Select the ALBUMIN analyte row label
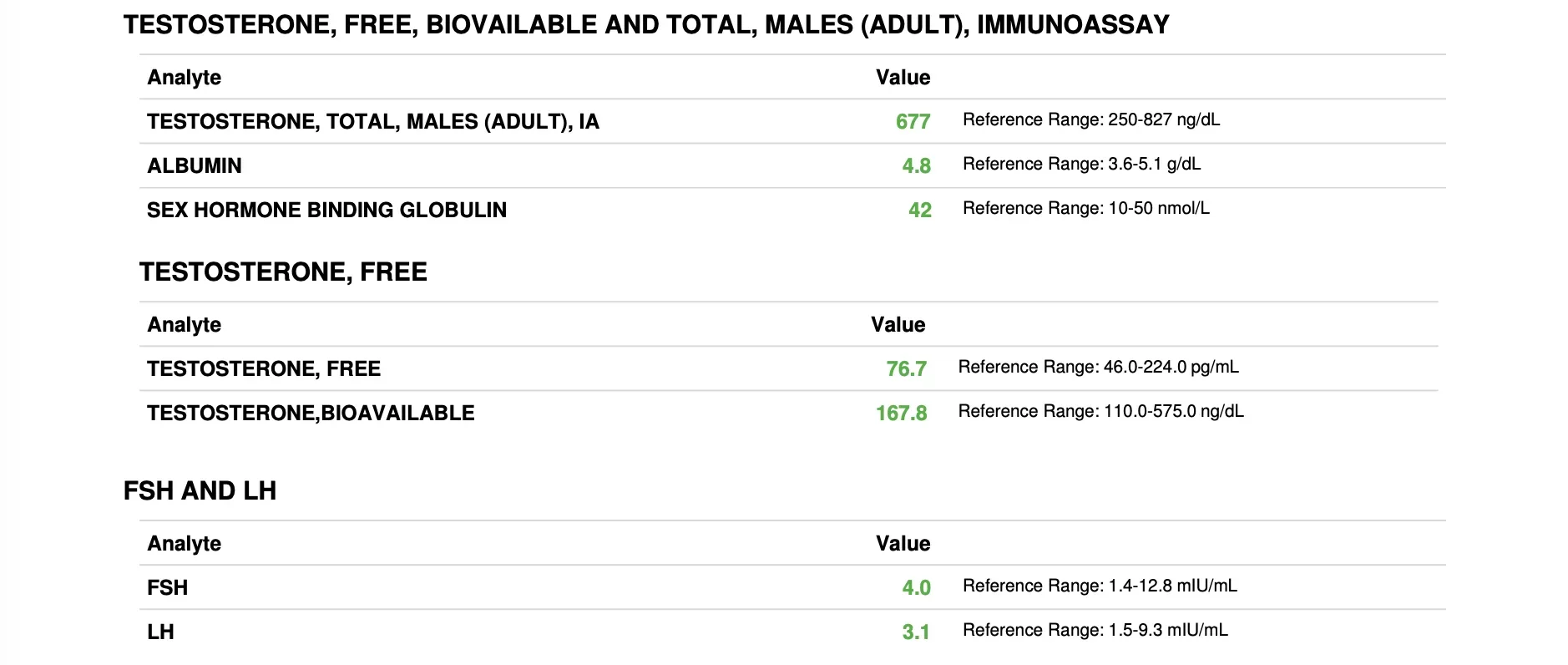The width and height of the screenshot is (1568, 665). point(195,166)
